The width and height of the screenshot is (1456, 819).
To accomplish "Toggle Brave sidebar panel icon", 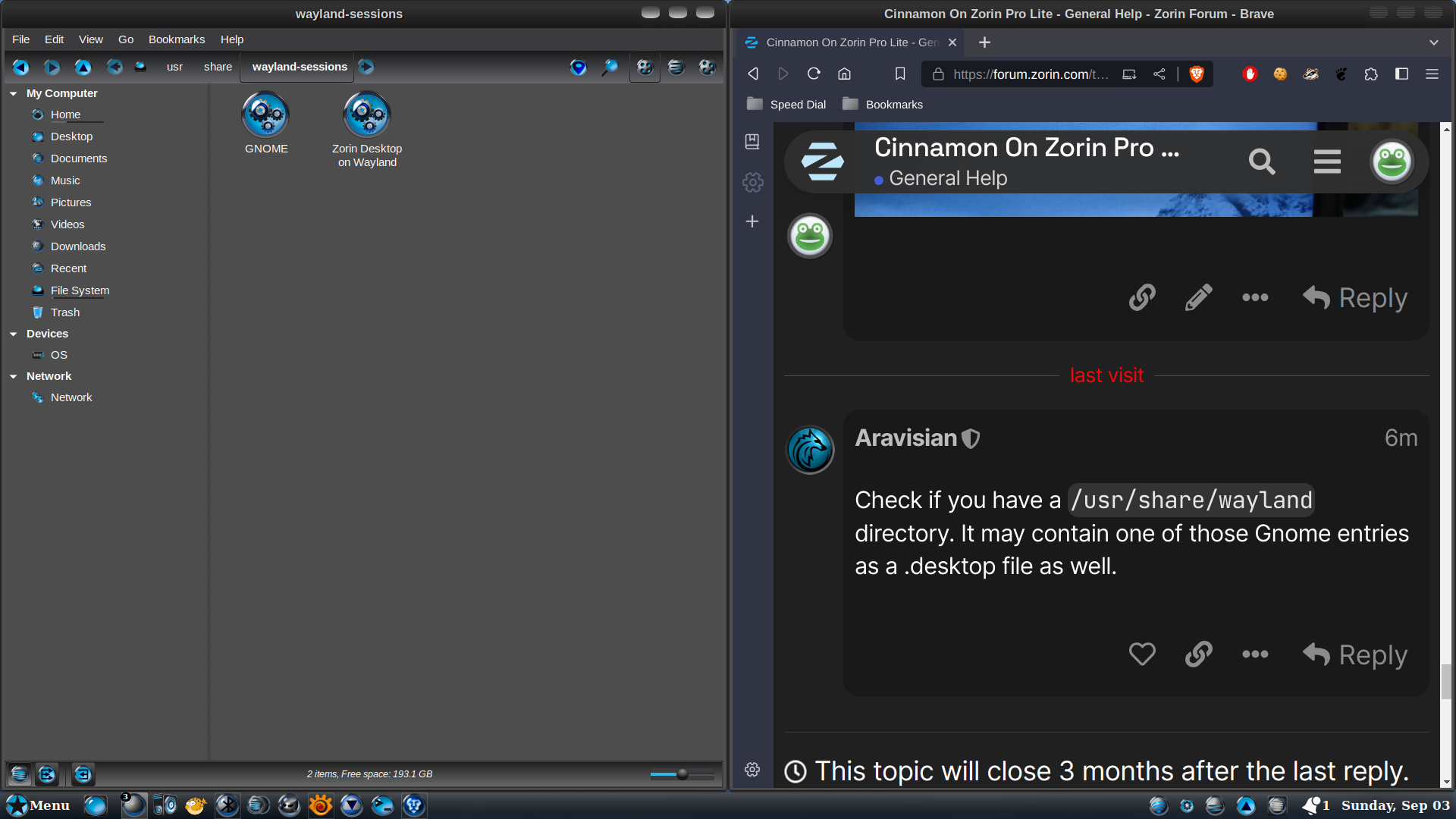I will coord(1401,74).
